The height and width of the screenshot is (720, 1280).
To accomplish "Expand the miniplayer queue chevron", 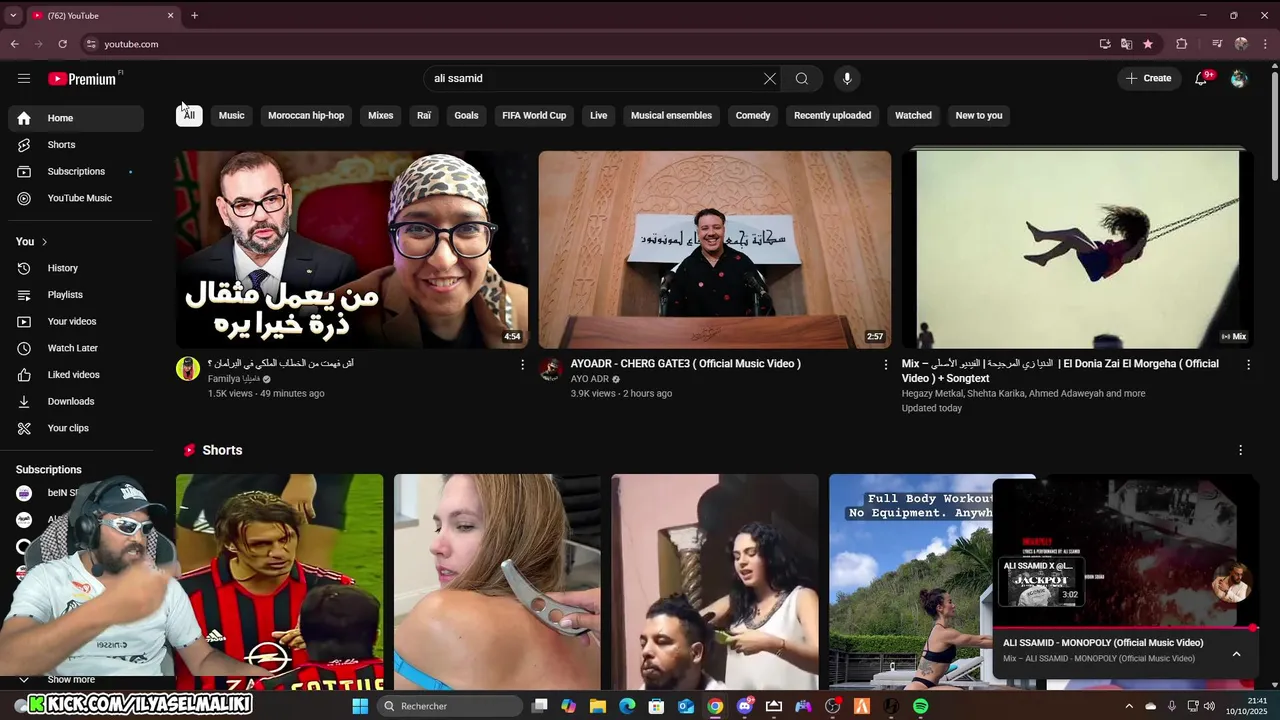I will pos(1236,654).
